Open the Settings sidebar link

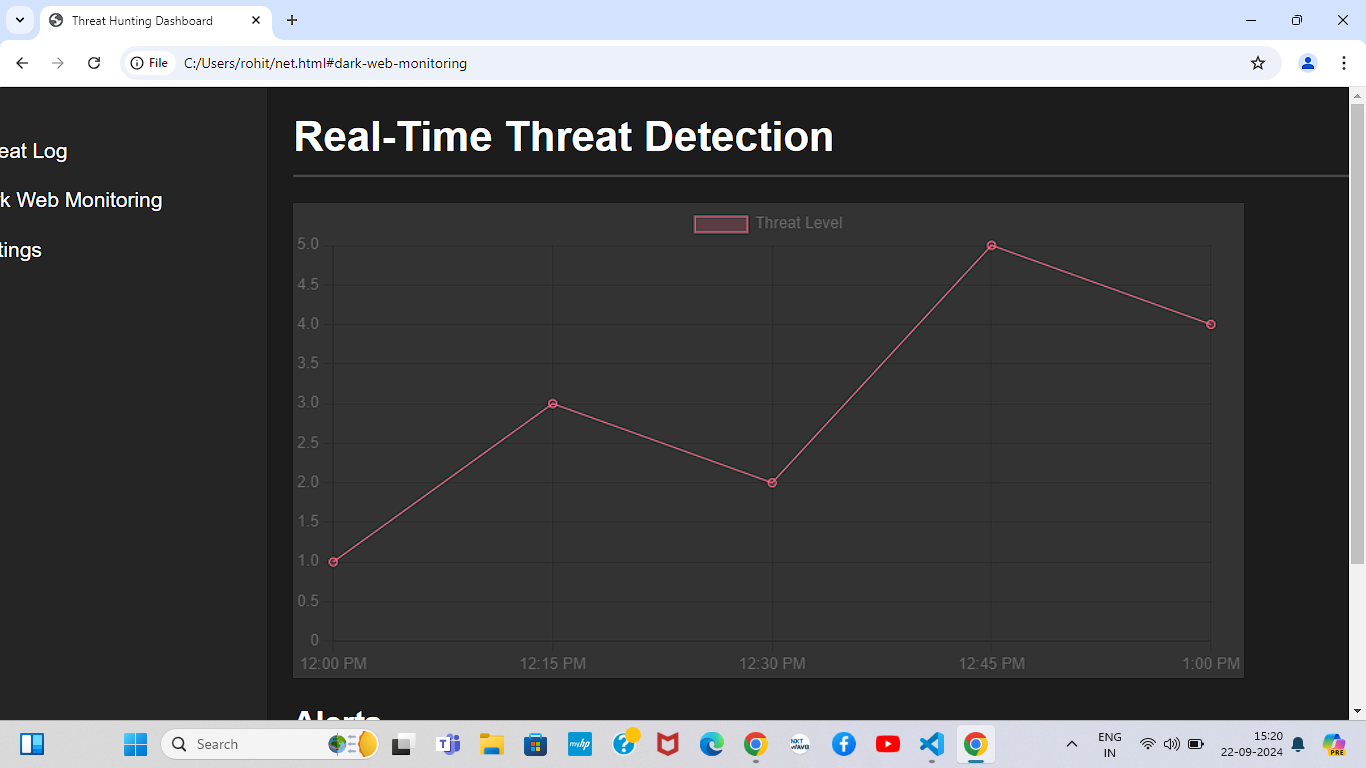(21, 250)
